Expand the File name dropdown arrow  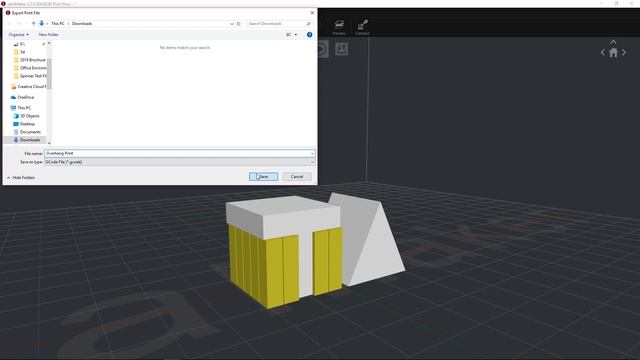coord(312,153)
